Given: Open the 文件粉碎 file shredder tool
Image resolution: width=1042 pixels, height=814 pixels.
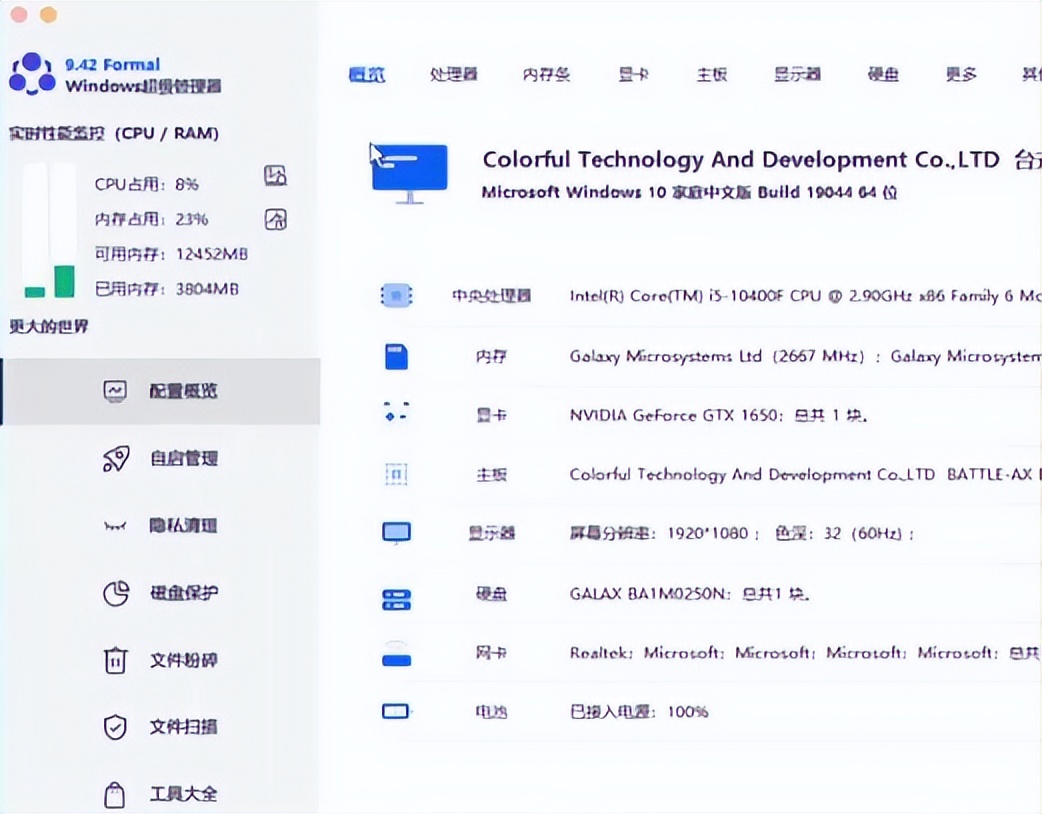Looking at the screenshot, I should (x=115, y=660).
